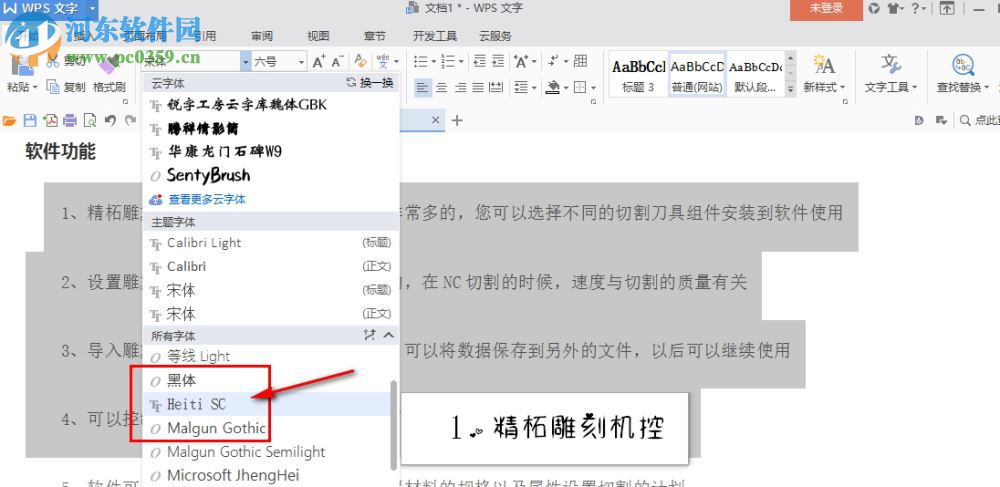The image size is (1000, 487).
Task: Apply distributed alignment
Action: [x=496, y=87]
